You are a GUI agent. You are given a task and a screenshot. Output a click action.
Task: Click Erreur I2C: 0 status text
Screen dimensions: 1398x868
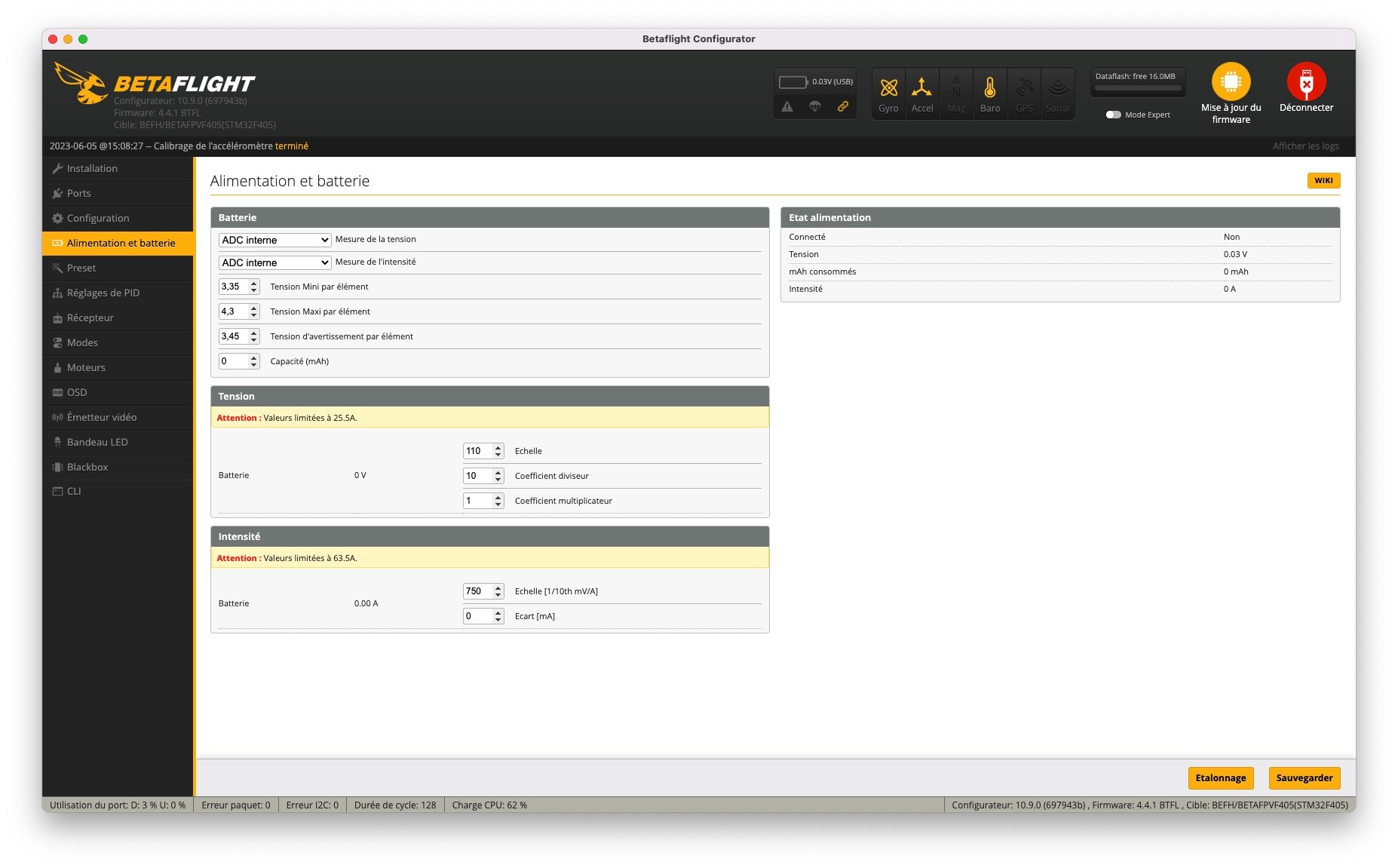click(312, 805)
